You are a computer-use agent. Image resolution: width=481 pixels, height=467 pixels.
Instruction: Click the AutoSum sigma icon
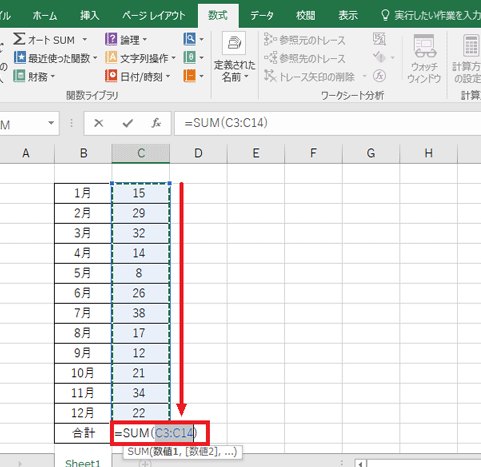(19, 39)
